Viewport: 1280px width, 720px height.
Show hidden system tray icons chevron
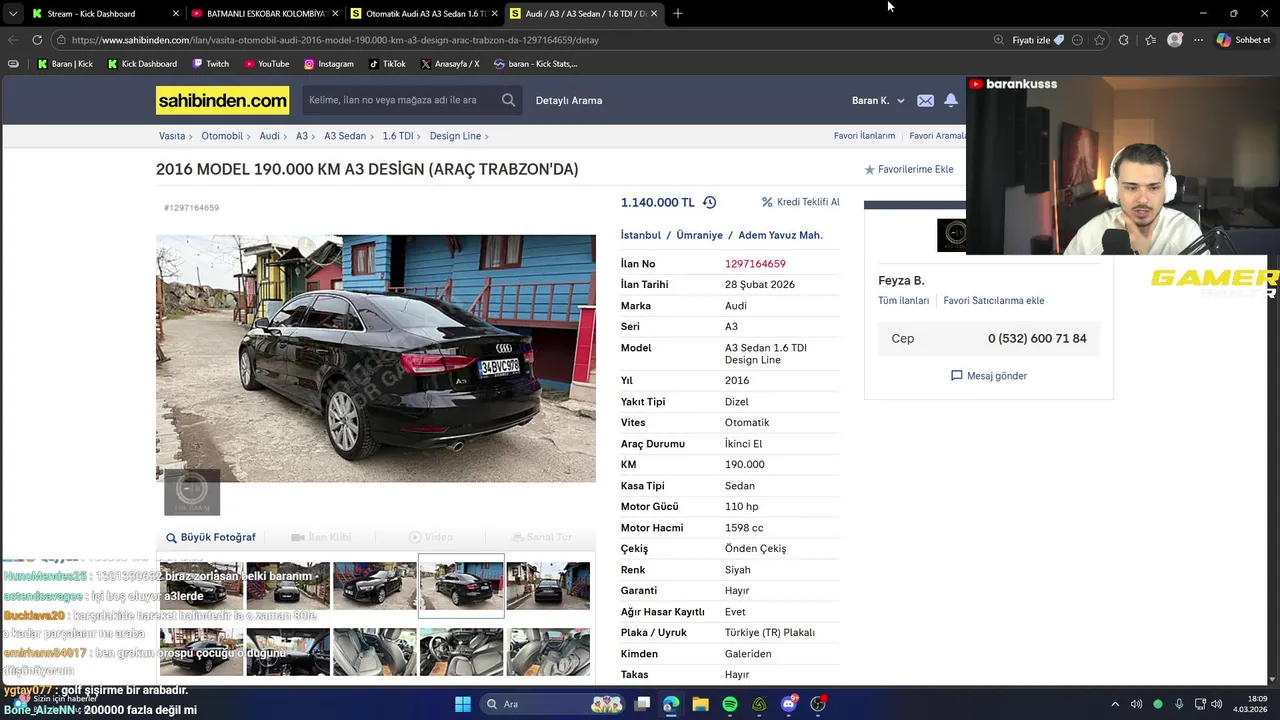coord(1115,704)
